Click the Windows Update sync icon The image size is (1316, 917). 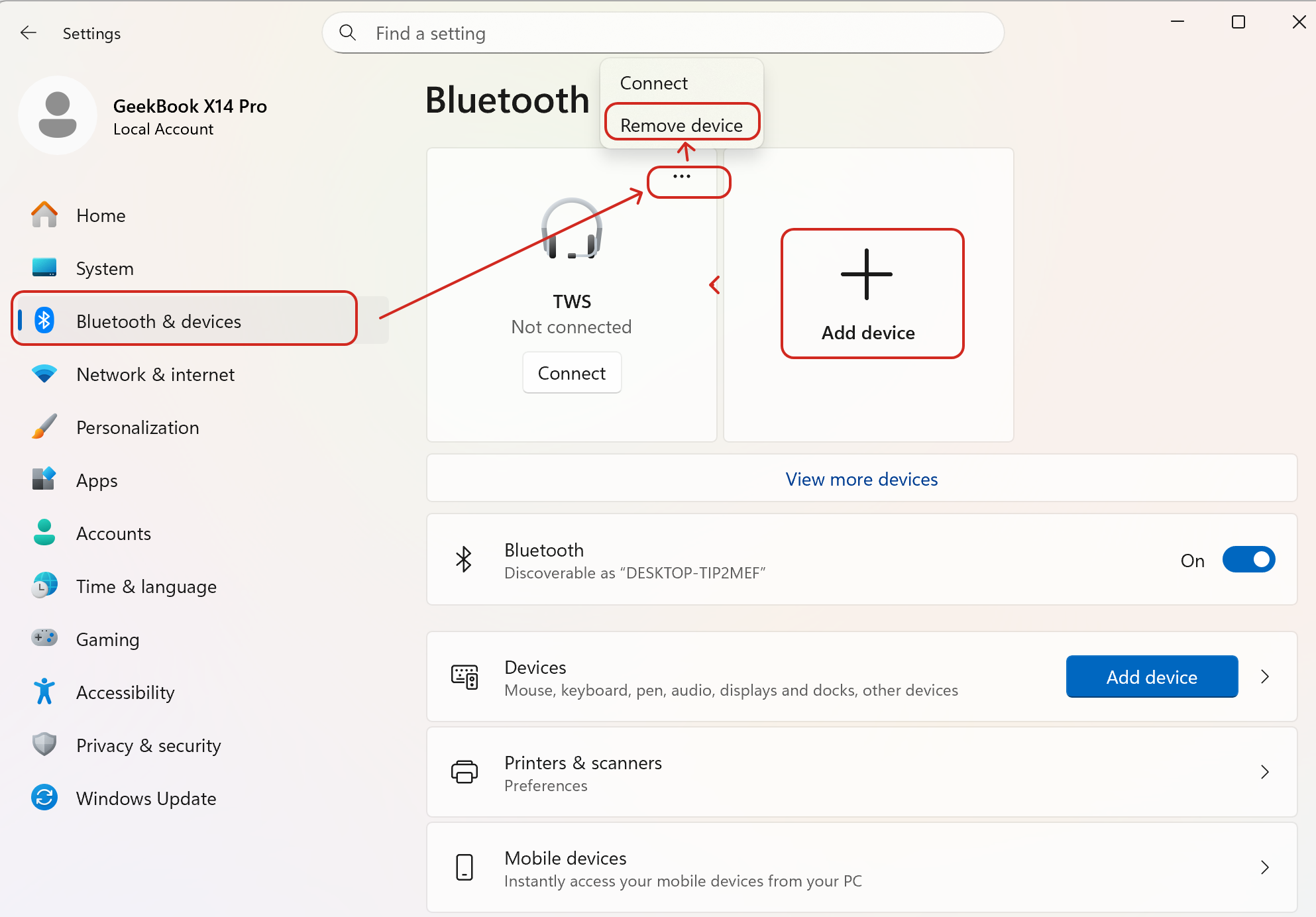(44, 798)
